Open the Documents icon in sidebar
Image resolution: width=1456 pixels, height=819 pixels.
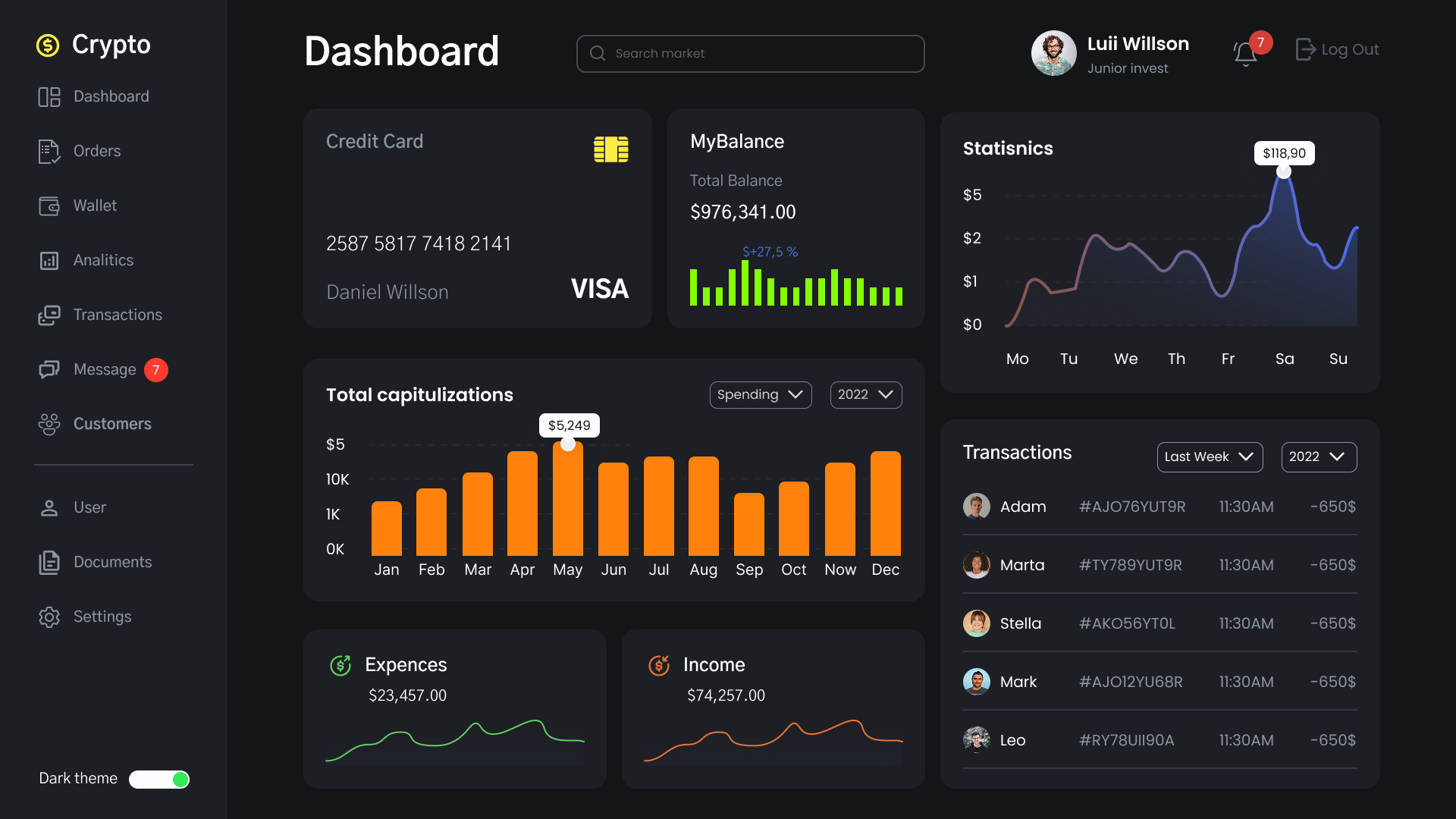point(49,562)
